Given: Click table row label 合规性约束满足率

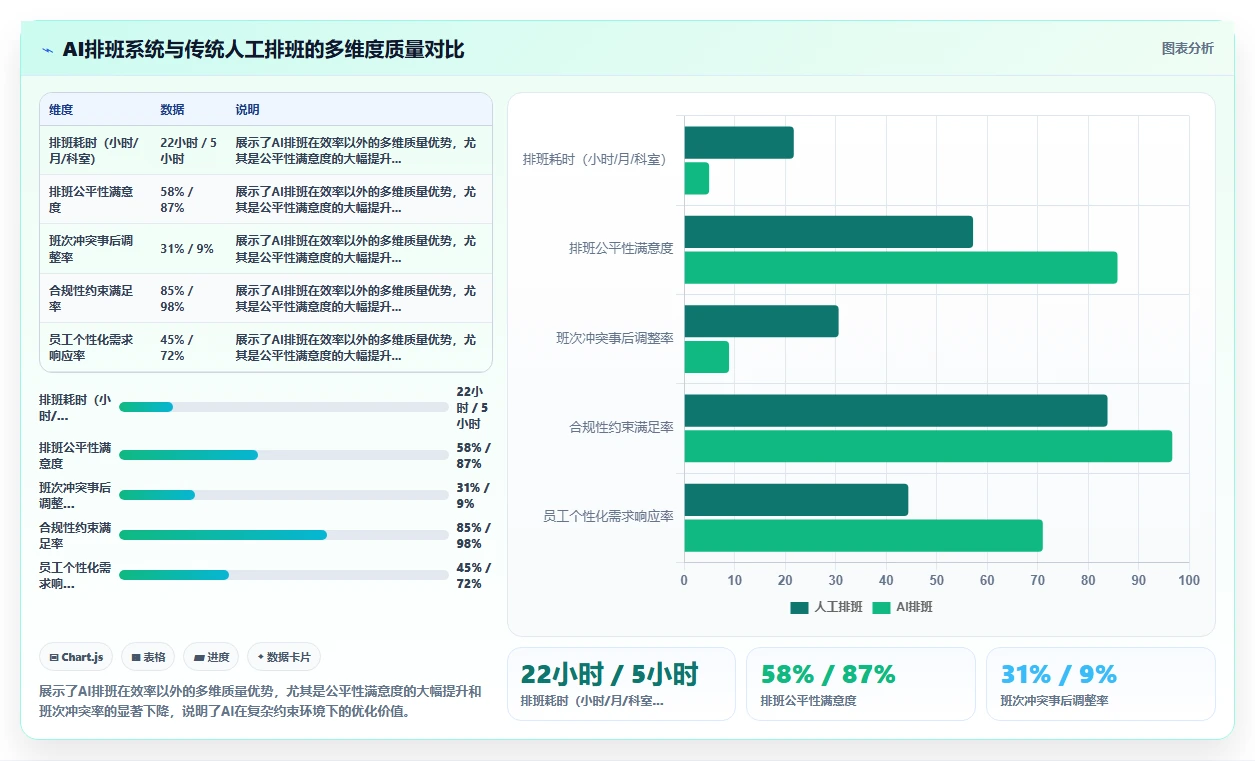Looking at the screenshot, I should (x=91, y=298).
